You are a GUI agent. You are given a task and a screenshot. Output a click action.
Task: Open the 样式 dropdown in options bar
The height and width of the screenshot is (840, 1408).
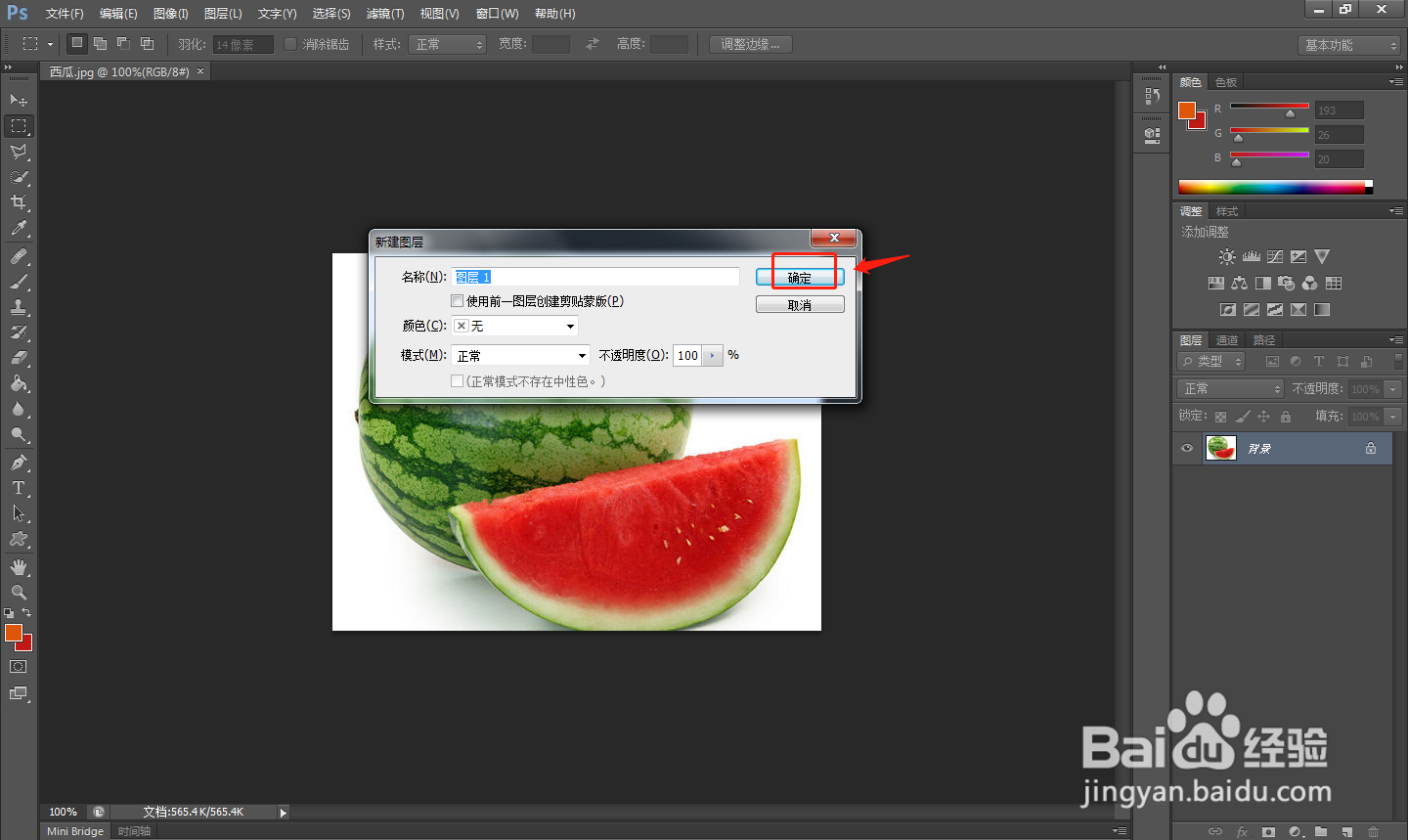[448, 44]
